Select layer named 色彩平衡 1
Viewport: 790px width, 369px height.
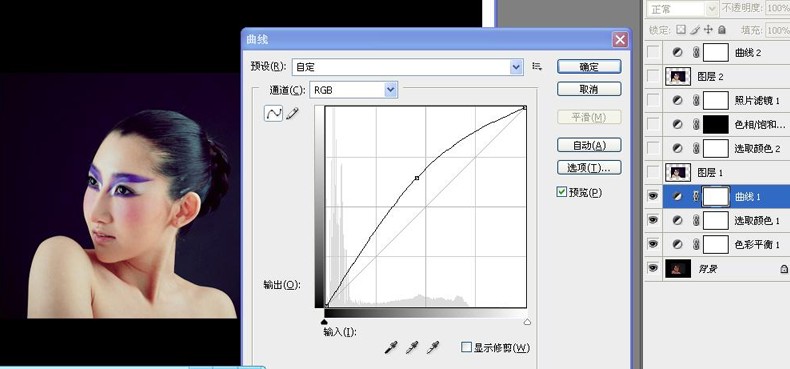pyautogui.click(x=757, y=245)
